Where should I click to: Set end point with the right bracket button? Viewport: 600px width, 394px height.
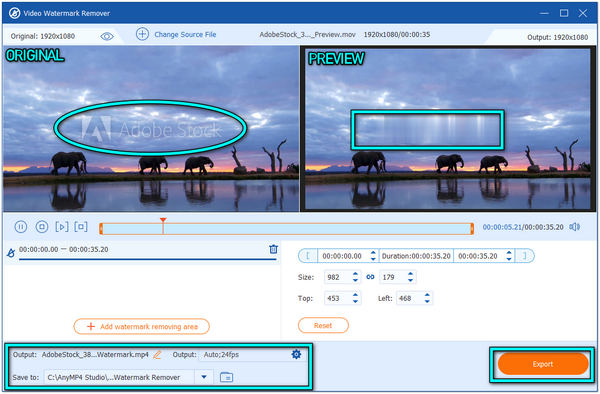click(x=525, y=256)
